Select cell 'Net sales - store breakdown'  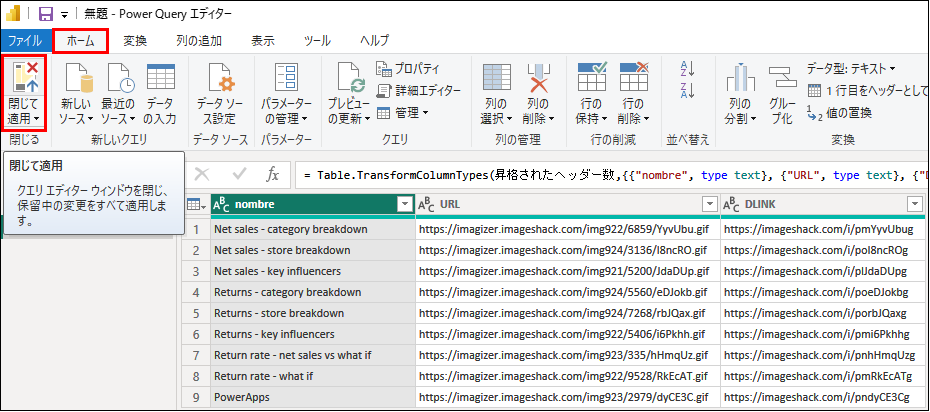[313, 250]
